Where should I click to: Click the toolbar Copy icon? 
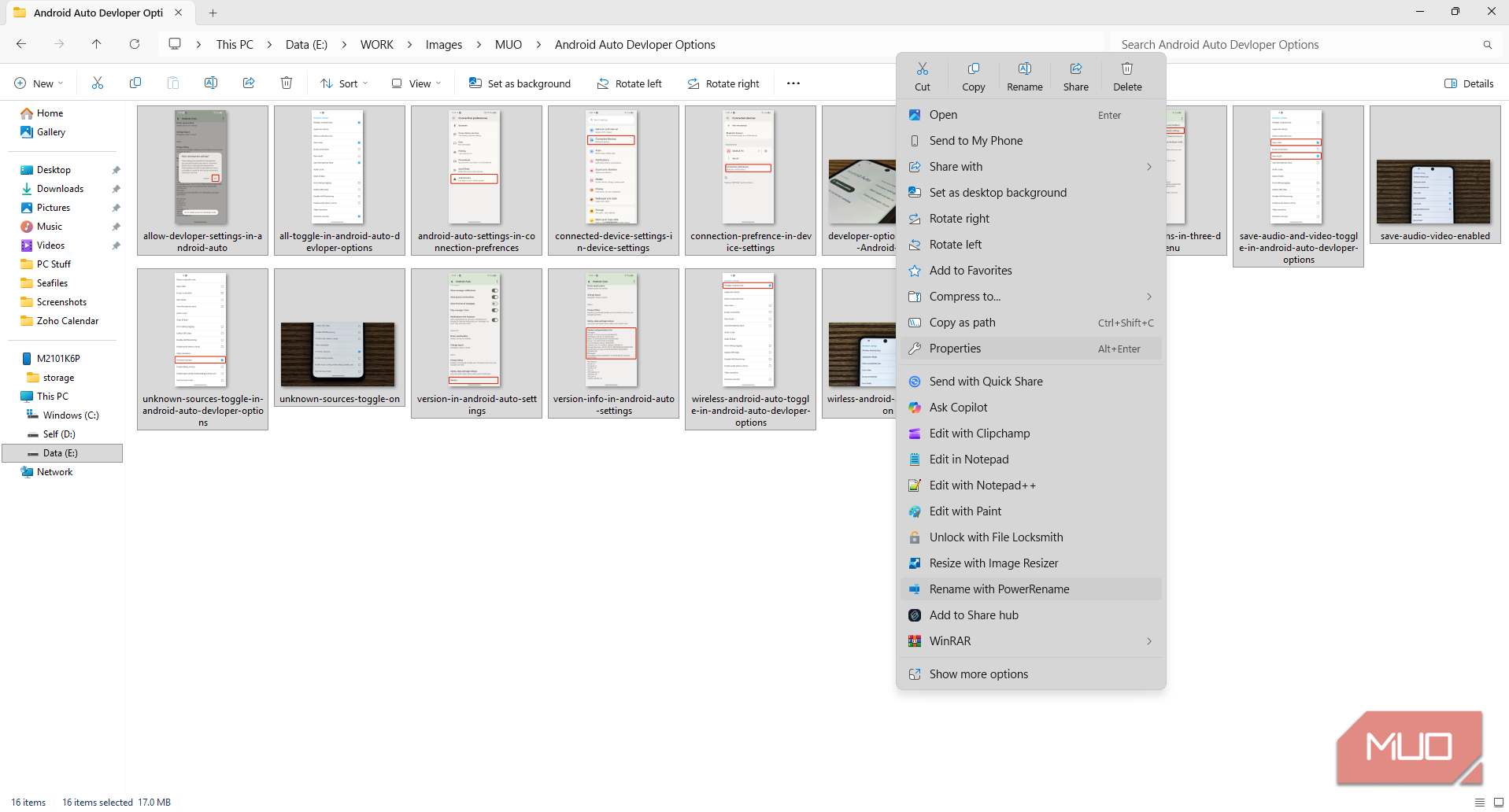(135, 83)
